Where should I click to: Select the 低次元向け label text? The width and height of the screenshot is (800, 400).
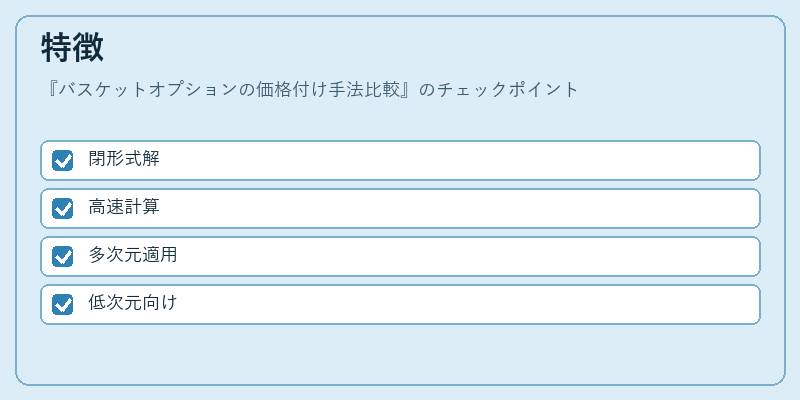[x=133, y=303]
